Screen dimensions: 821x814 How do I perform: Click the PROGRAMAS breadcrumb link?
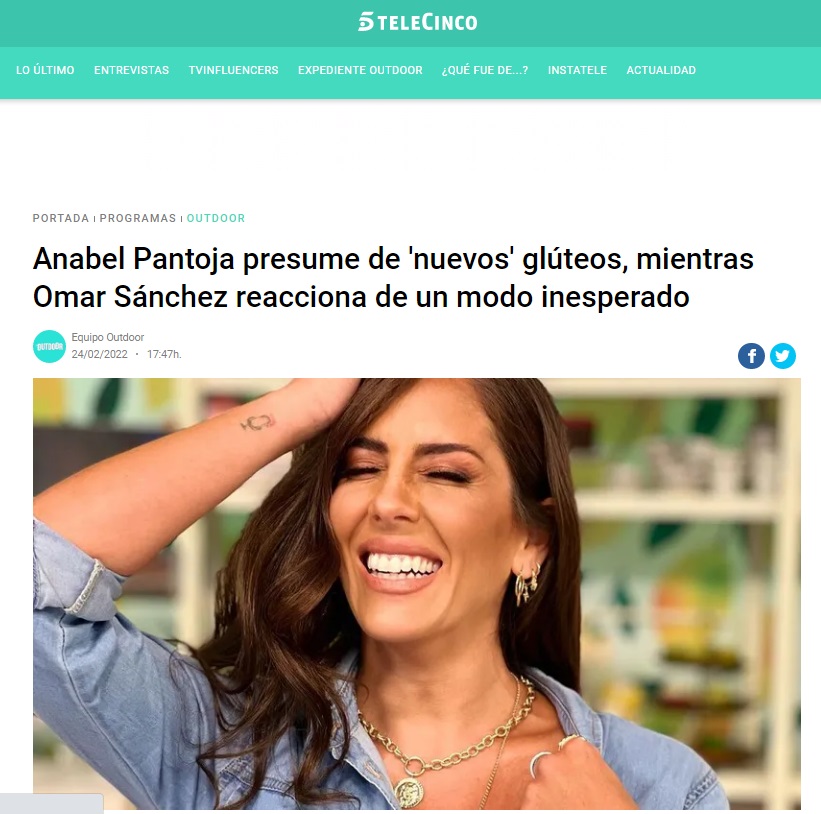click(138, 218)
